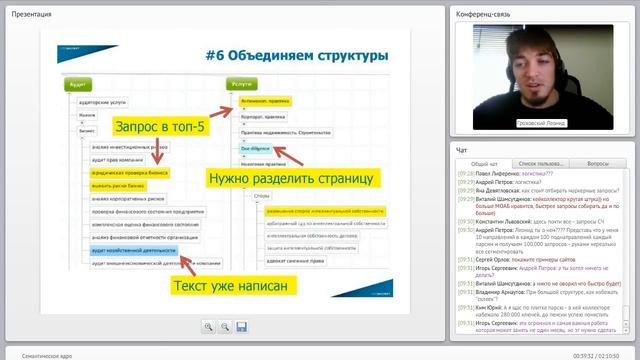Select анализ корпоративных рисков node
The height and width of the screenshot is (360, 640).
click(128, 199)
